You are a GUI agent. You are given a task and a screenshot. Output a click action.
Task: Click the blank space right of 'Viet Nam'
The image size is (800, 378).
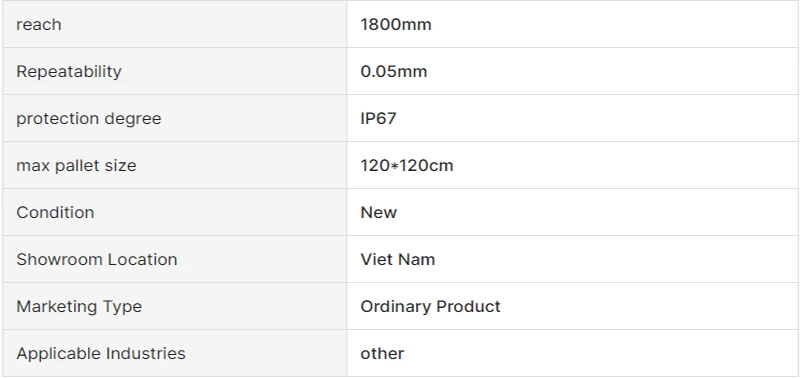point(617,259)
